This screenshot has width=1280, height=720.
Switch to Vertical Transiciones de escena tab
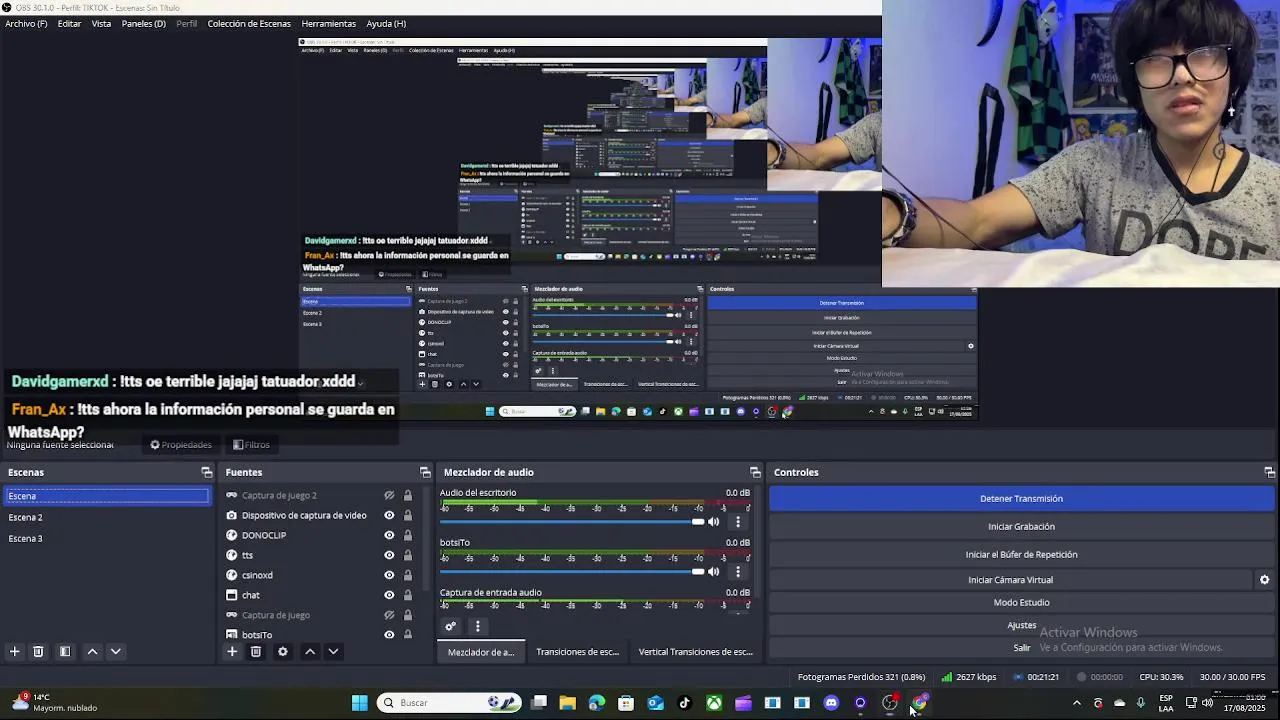(696, 652)
